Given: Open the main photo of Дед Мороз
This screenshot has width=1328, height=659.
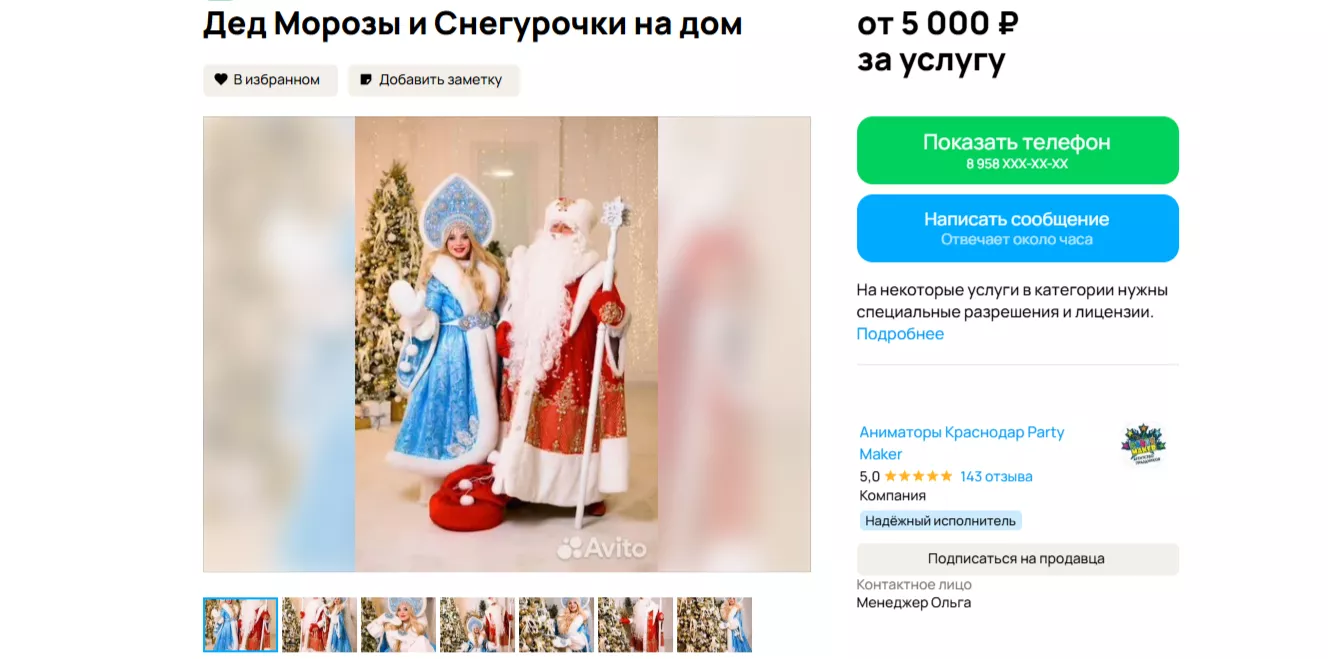Looking at the screenshot, I should (x=506, y=344).
